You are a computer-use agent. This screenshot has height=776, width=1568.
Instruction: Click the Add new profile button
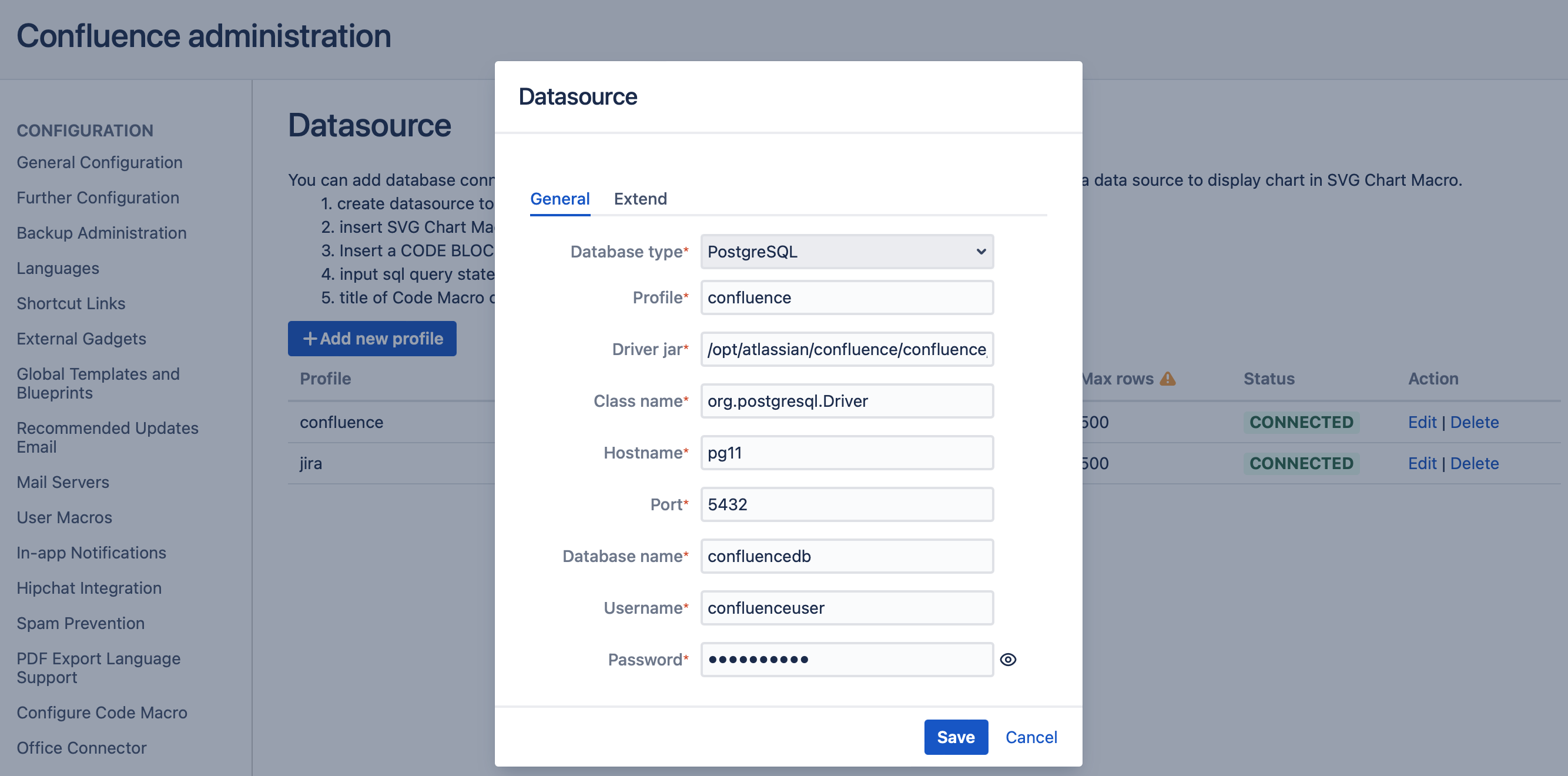click(372, 338)
